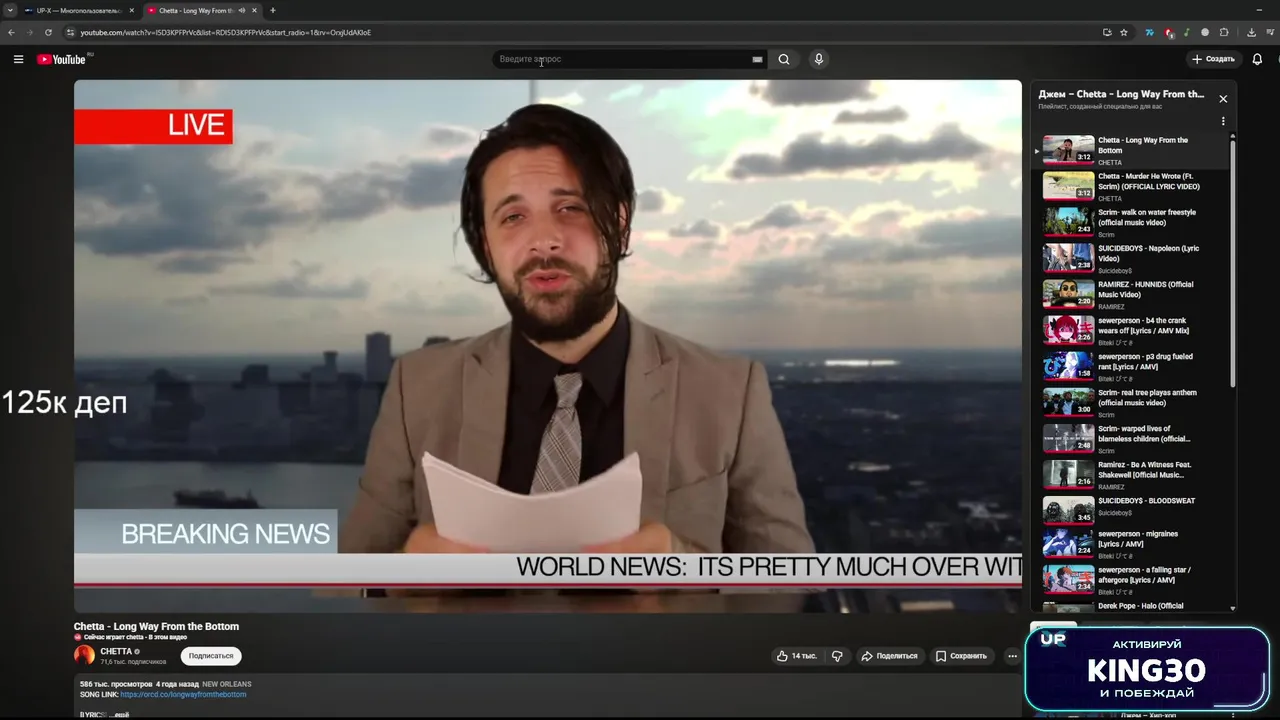Image resolution: width=1280 pixels, height=720 pixels.
Task: Open the playlist three-dot options menu
Action: (x=1223, y=121)
